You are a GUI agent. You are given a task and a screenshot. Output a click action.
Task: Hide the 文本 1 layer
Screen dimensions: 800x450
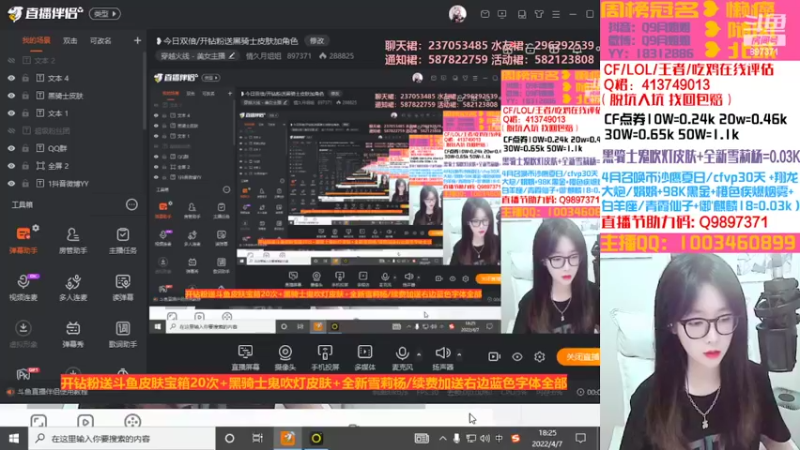pyautogui.click(x=11, y=113)
